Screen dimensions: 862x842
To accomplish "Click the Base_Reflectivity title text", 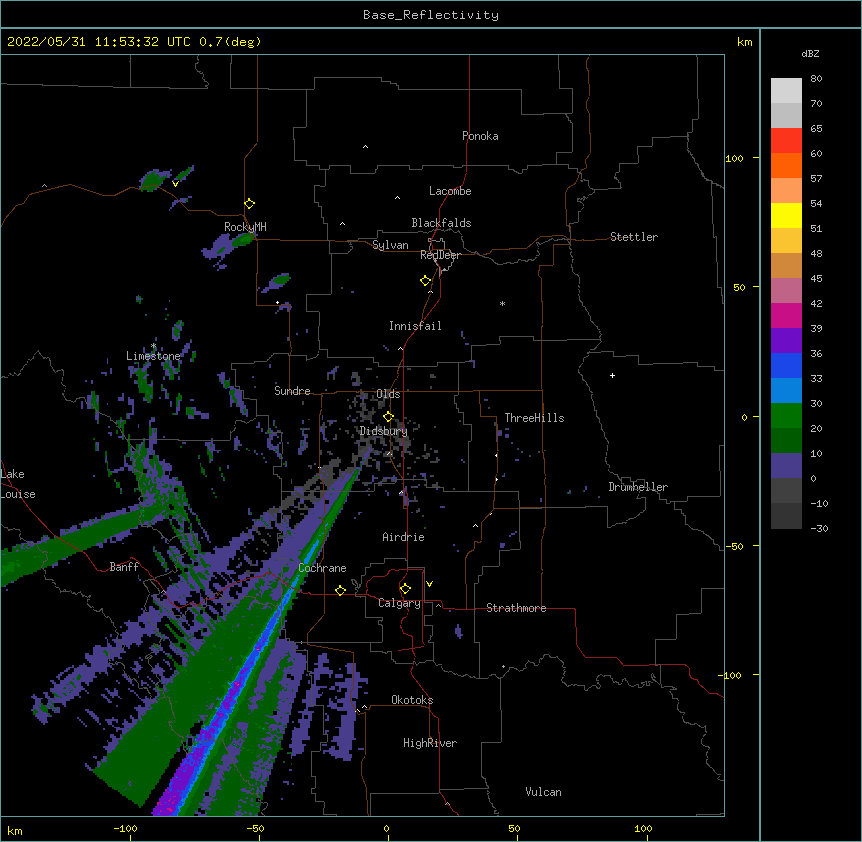I will click(431, 15).
